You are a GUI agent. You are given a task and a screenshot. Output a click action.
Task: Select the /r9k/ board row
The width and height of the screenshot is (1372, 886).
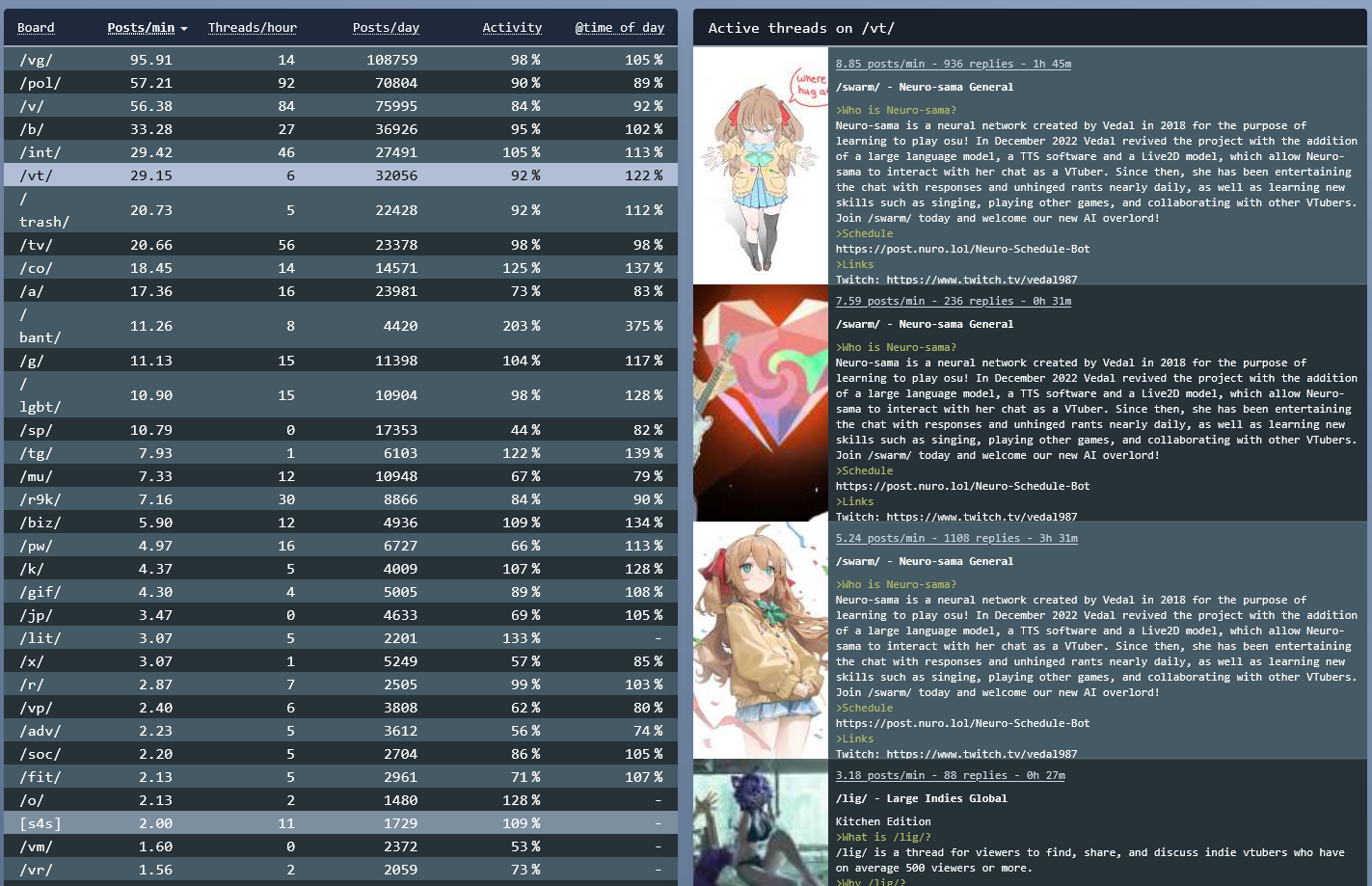[x=341, y=498]
